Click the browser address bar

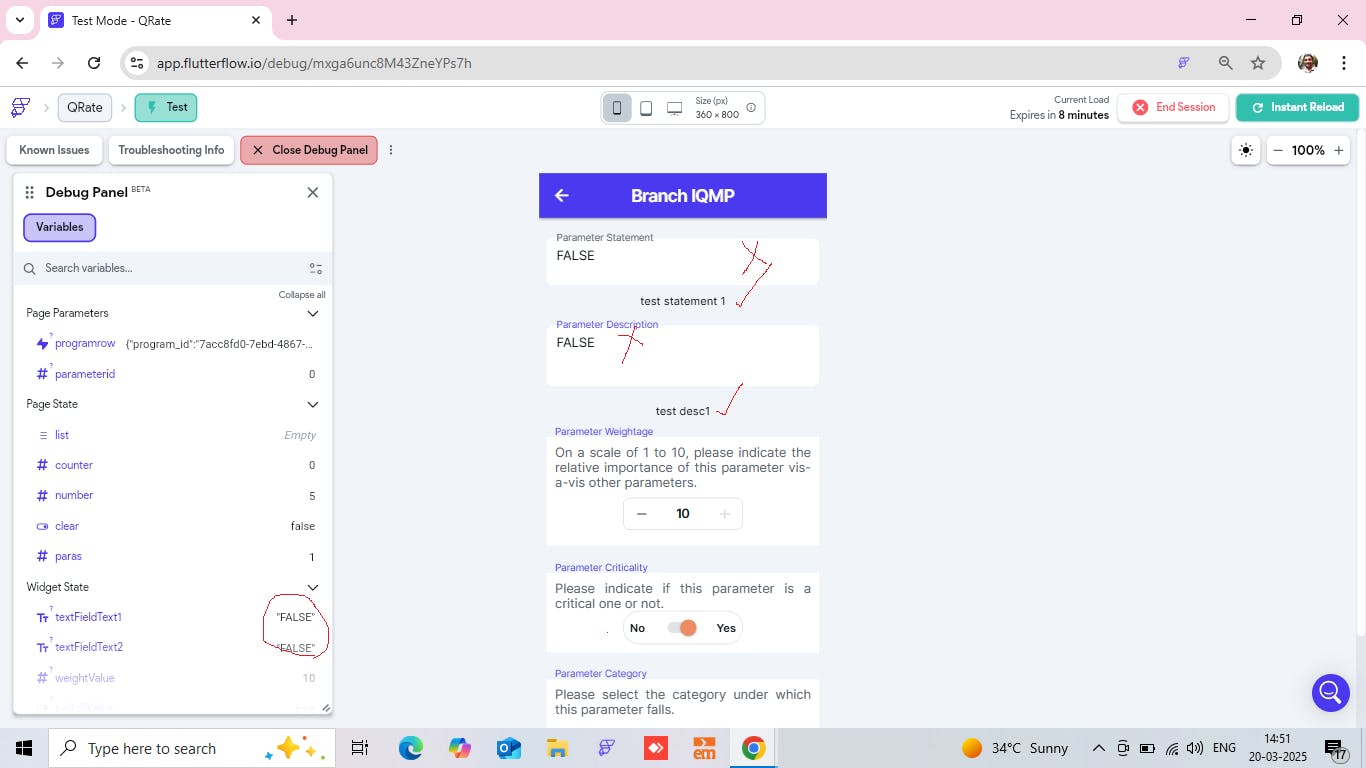pyautogui.click(x=640, y=63)
